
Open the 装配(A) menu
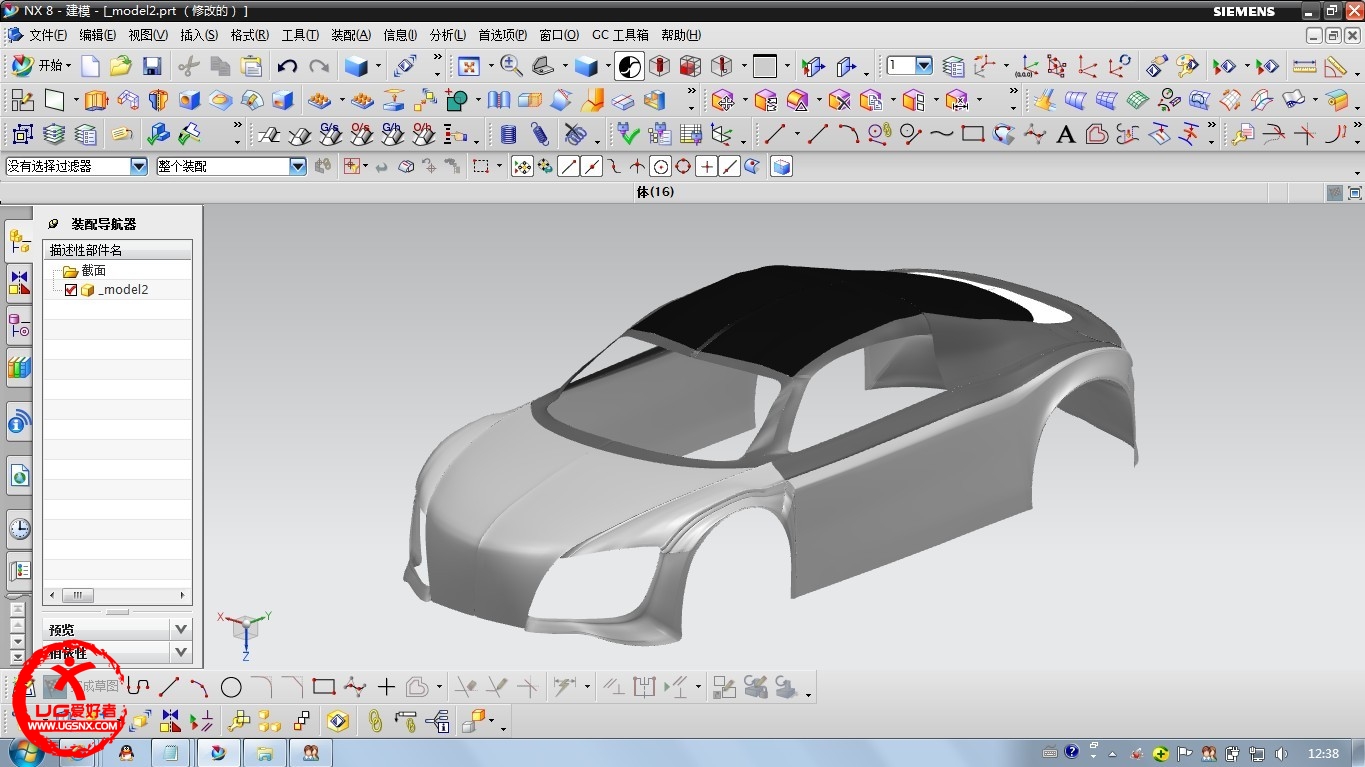[x=350, y=35]
